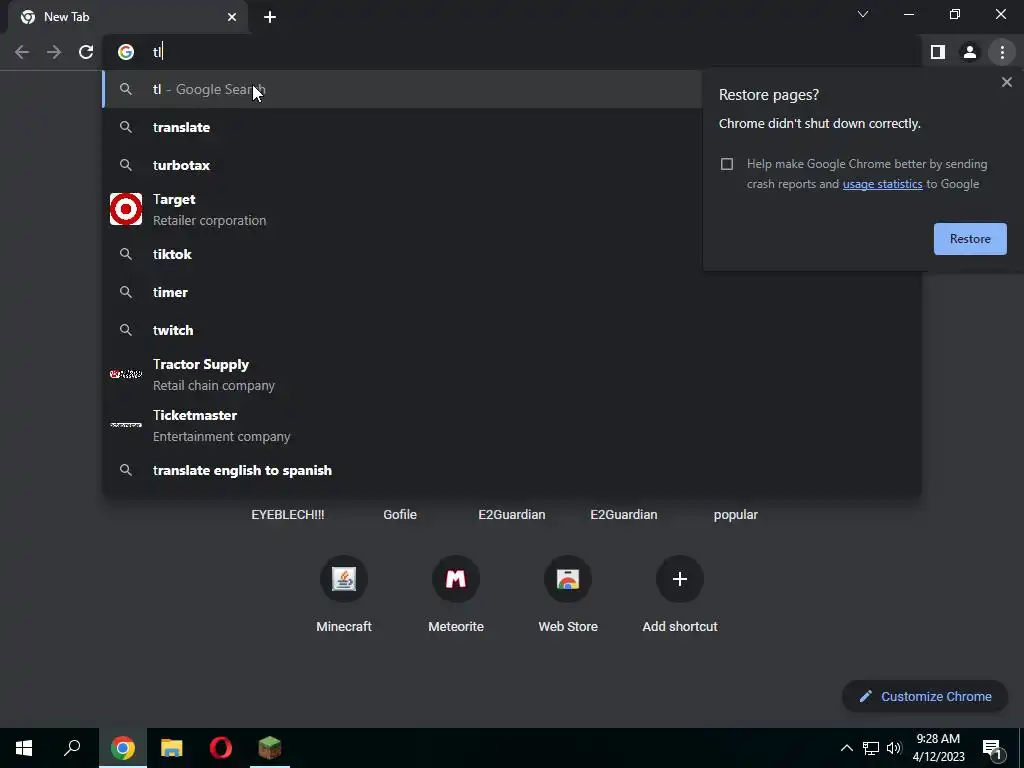
Task: Open the Windows Start menu
Action: point(24,748)
